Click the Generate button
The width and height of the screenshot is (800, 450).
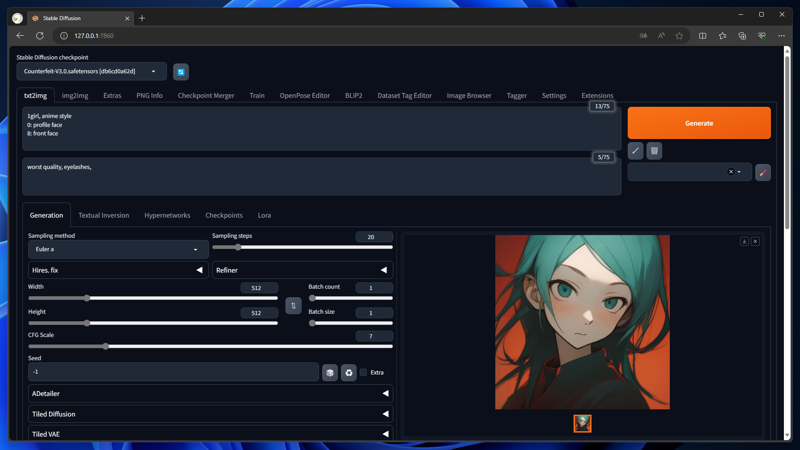point(699,123)
